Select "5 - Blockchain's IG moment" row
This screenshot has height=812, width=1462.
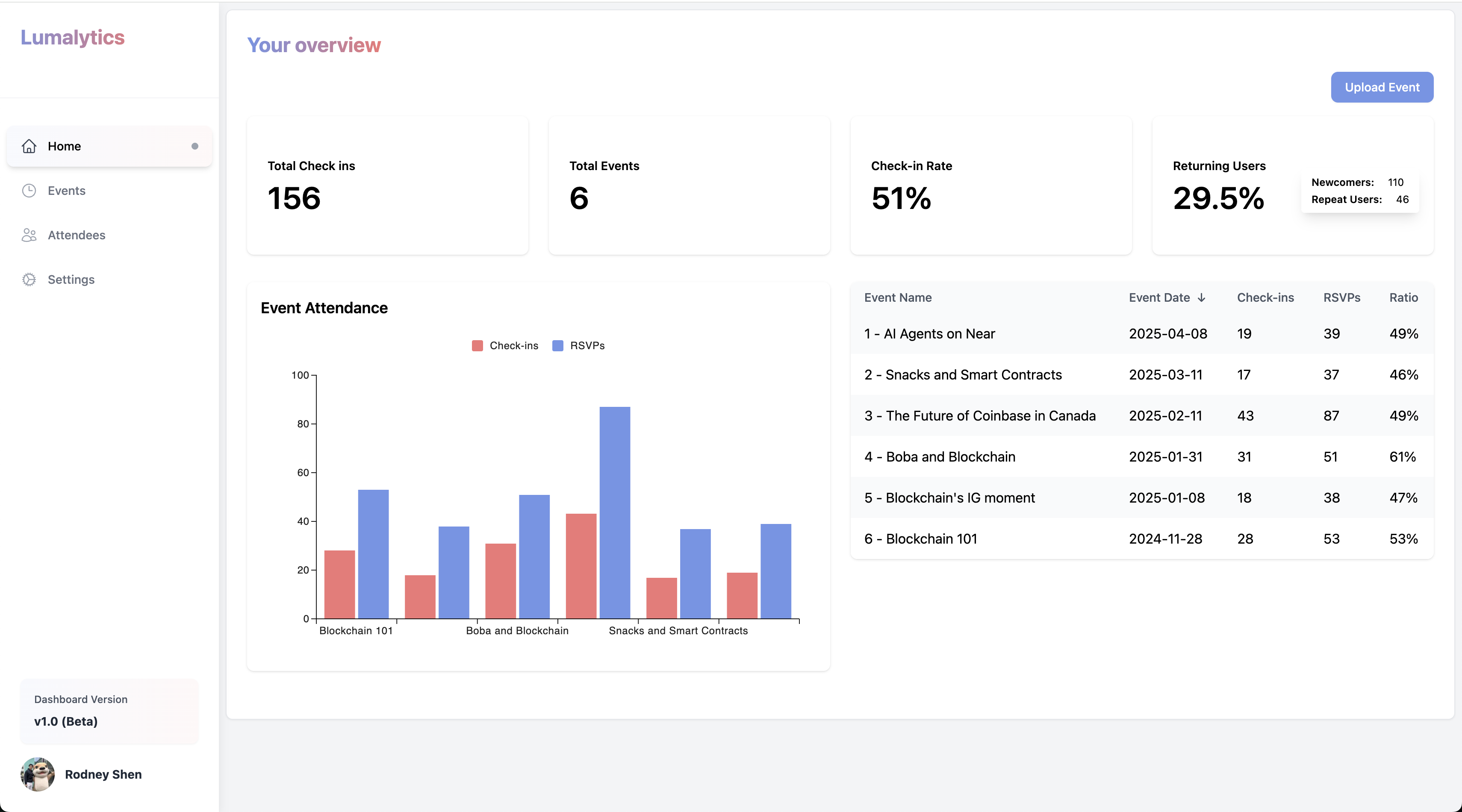pyautogui.click(x=1142, y=497)
